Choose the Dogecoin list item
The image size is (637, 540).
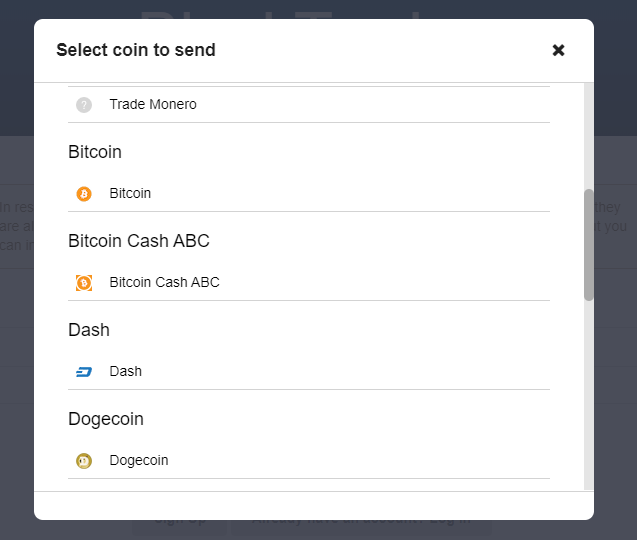(x=309, y=460)
